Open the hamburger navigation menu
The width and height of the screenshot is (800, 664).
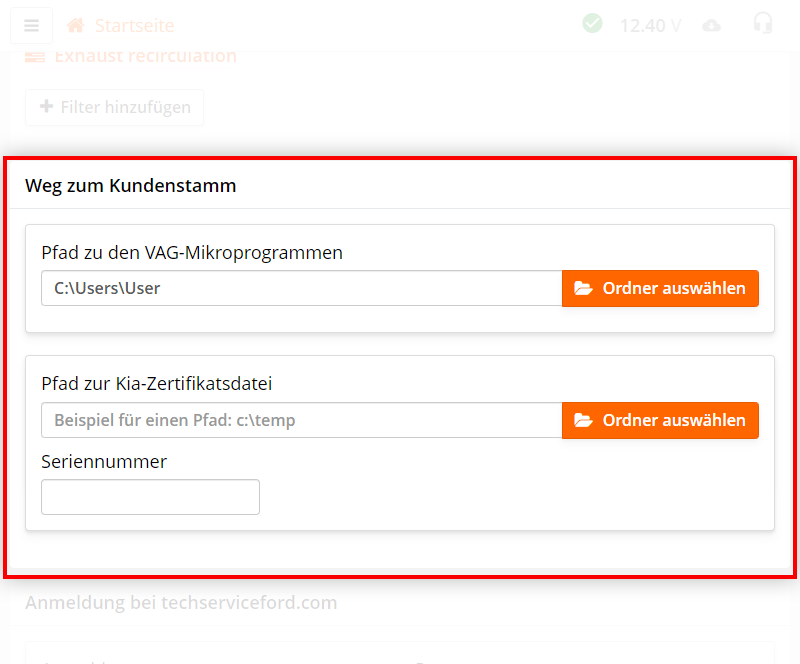(31, 25)
